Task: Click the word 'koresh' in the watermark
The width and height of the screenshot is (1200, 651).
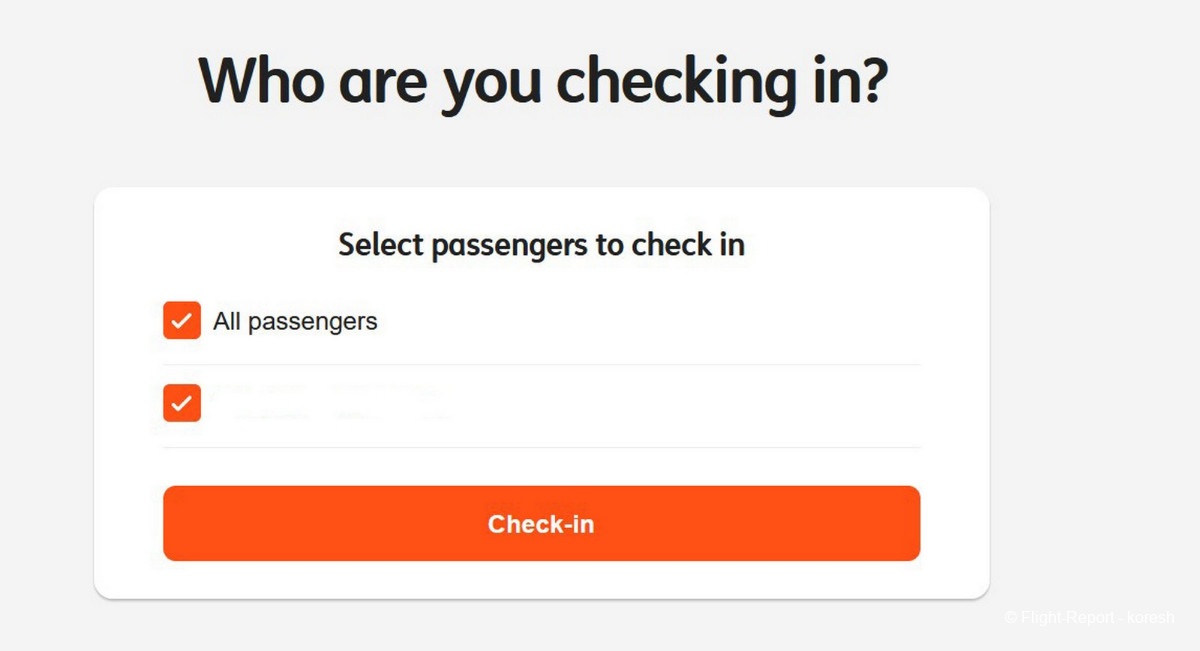Action: point(1151,618)
